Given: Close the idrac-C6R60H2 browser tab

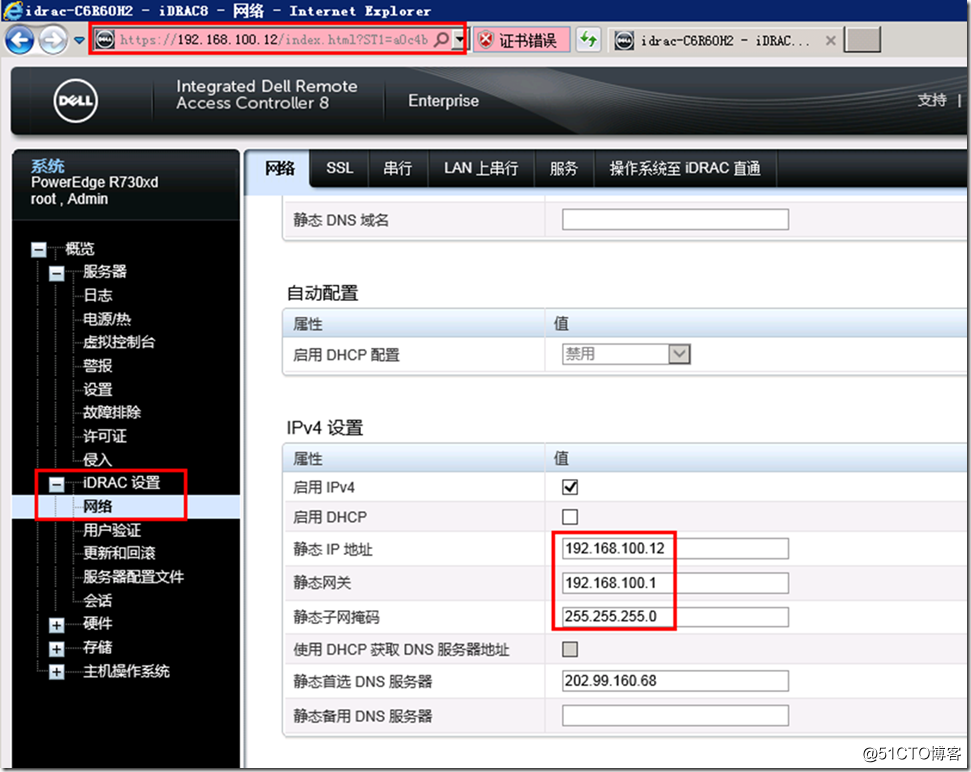Looking at the screenshot, I should (x=830, y=40).
